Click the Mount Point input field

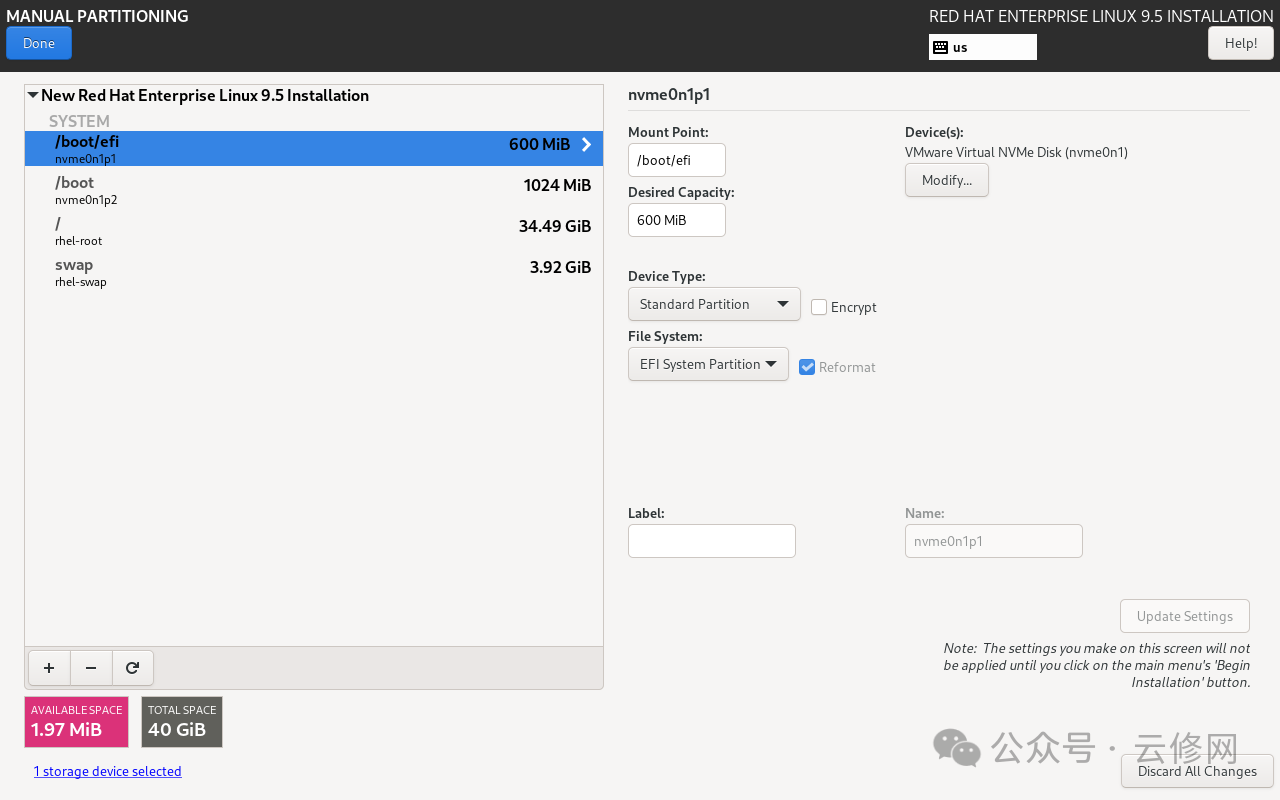677,160
